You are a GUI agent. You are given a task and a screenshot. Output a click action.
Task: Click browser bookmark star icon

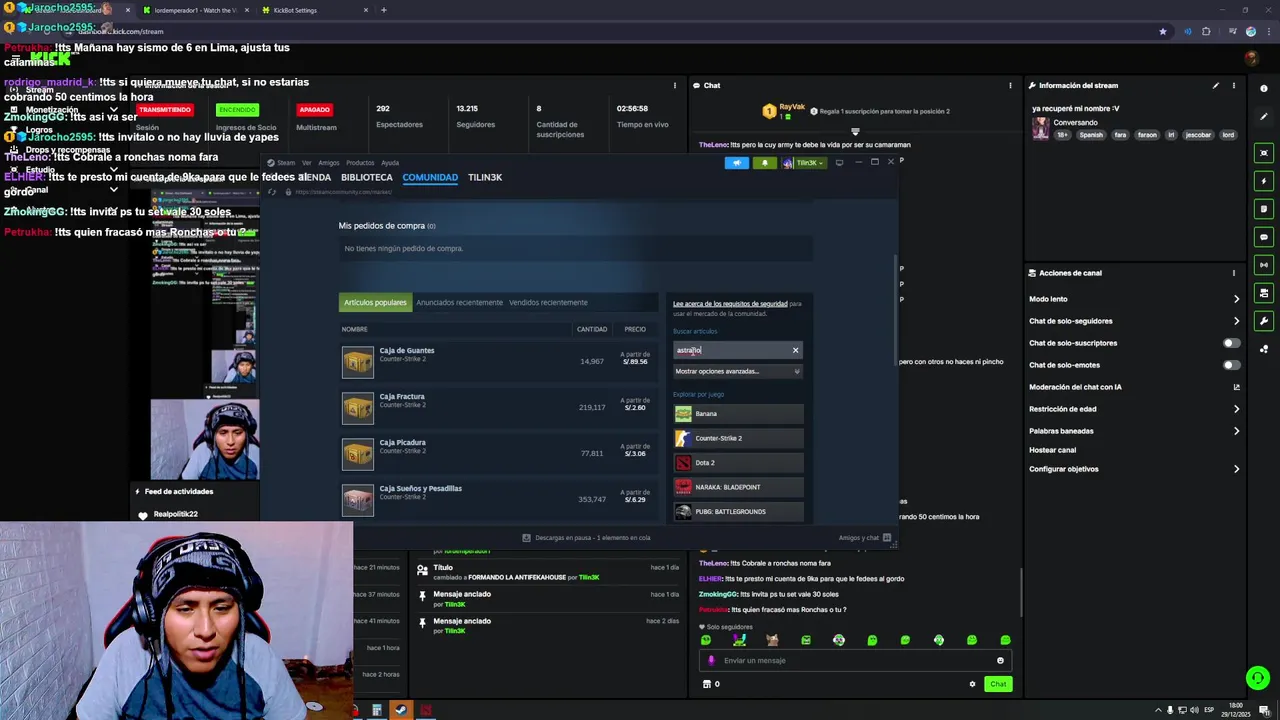[1163, 31]
